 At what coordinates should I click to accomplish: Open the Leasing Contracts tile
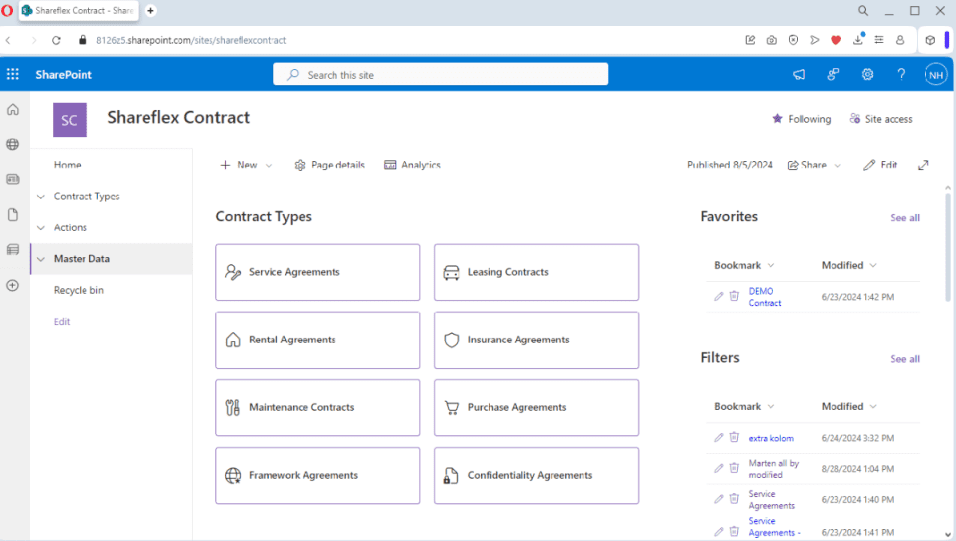click(537, 273)
